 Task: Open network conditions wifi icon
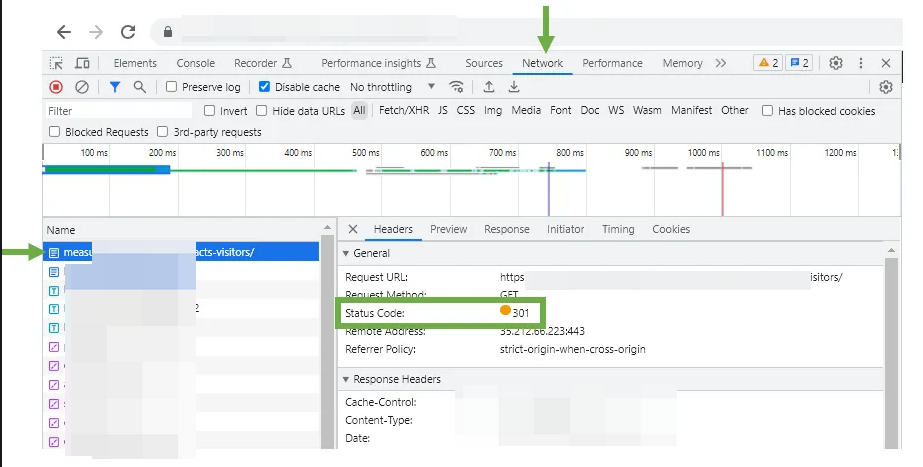click(457, 87)
